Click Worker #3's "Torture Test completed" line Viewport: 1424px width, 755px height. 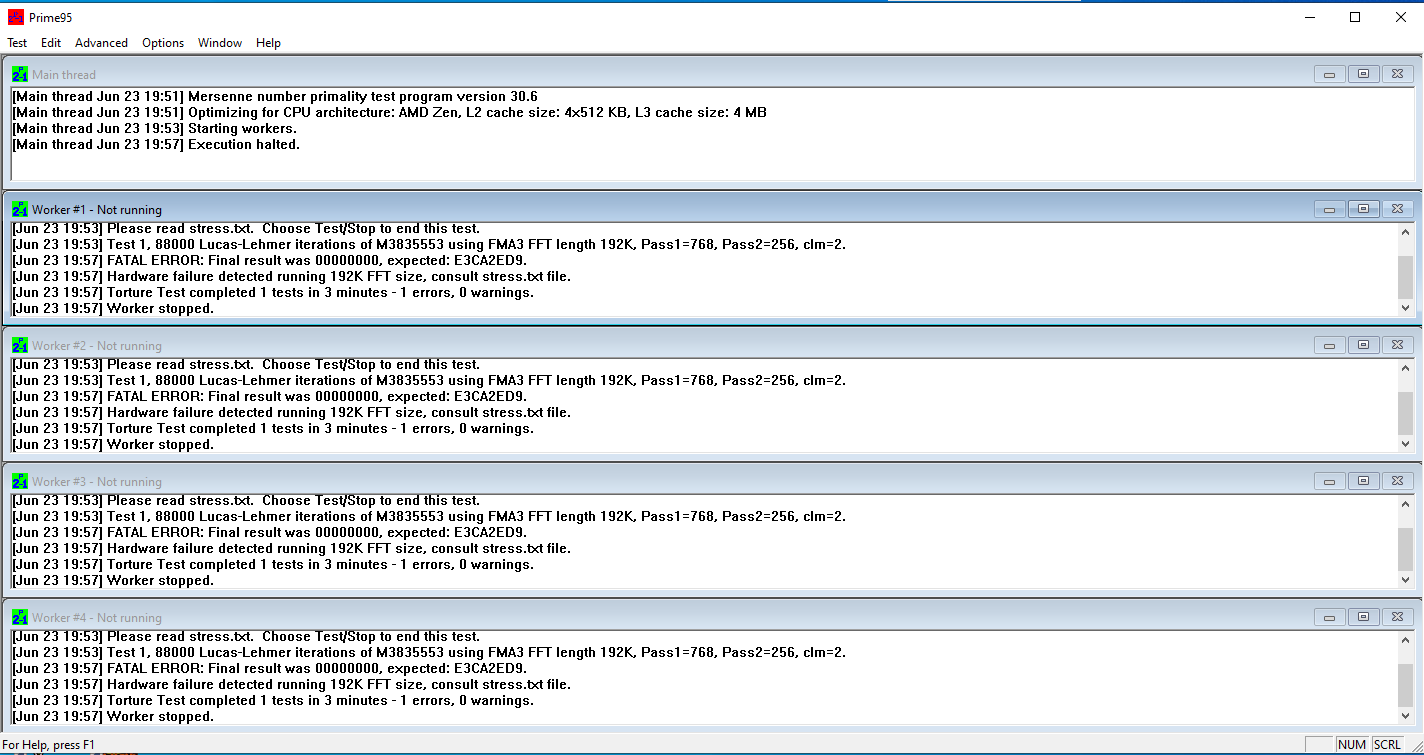click(x=273, y=564)
